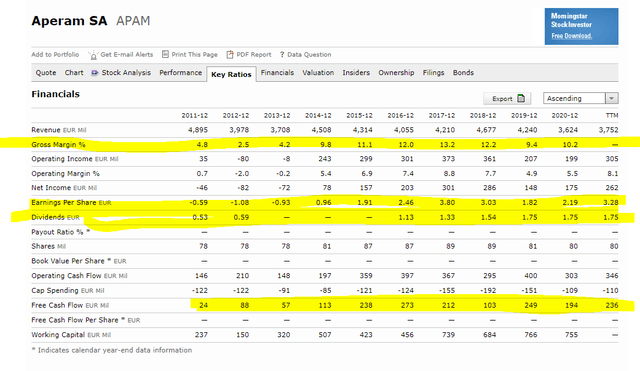
Task: Click the Free Download link in the ad
Action: [571, 36]
